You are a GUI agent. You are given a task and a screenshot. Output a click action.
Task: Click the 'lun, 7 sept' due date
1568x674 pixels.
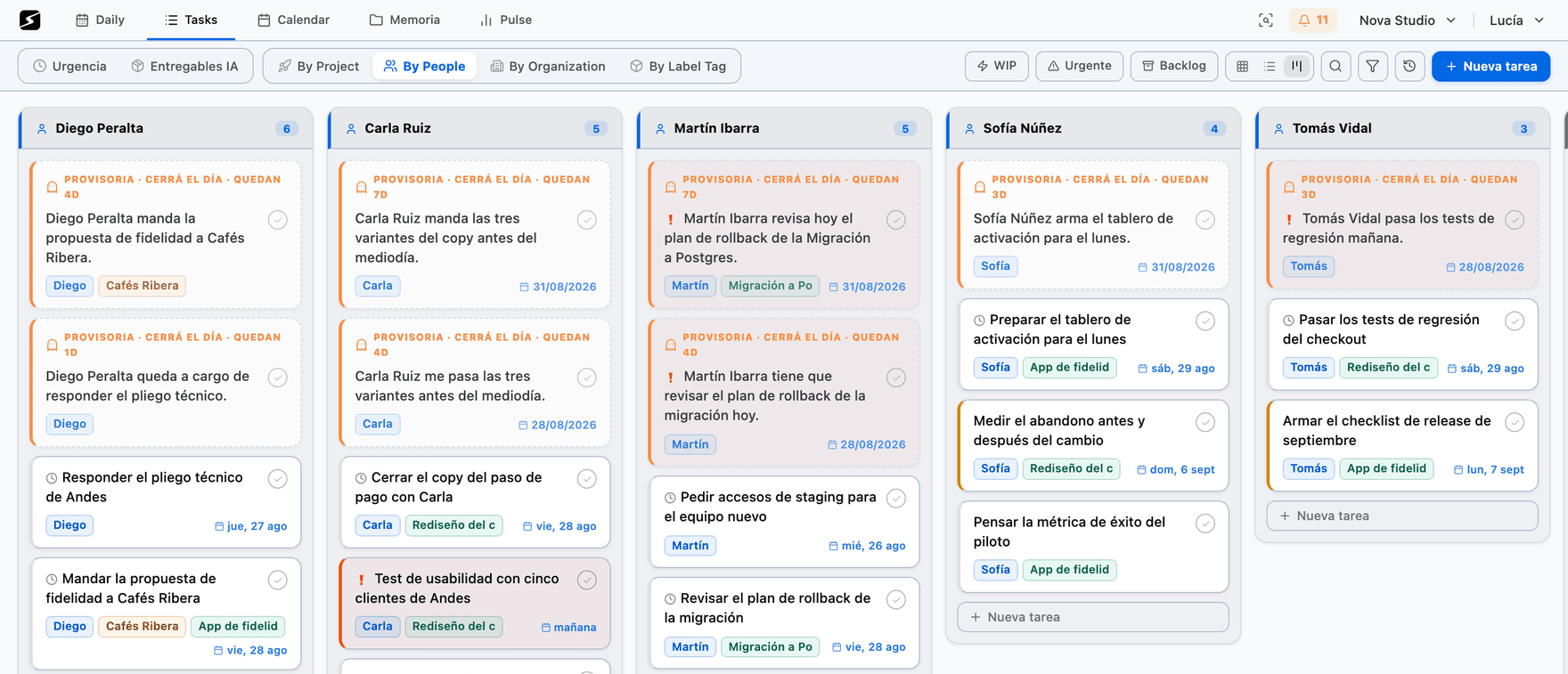tap(1489, 469)
